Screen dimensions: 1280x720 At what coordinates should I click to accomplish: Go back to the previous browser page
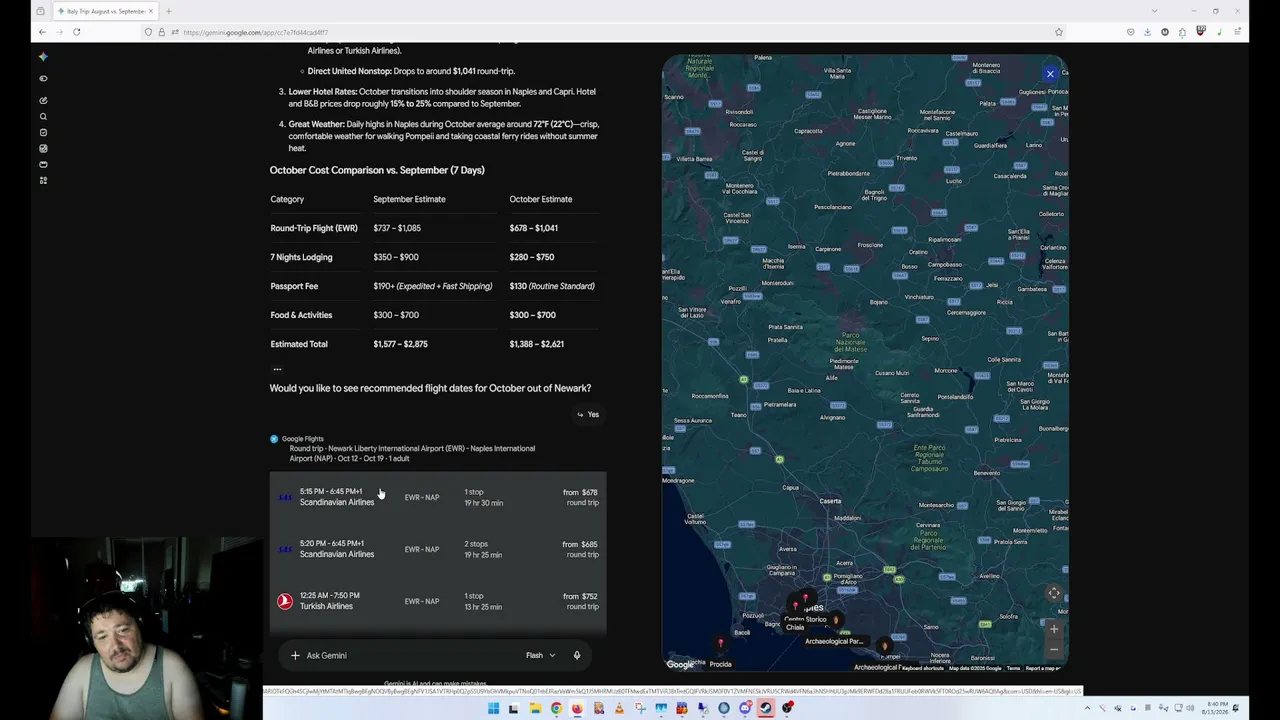point(42,32)
